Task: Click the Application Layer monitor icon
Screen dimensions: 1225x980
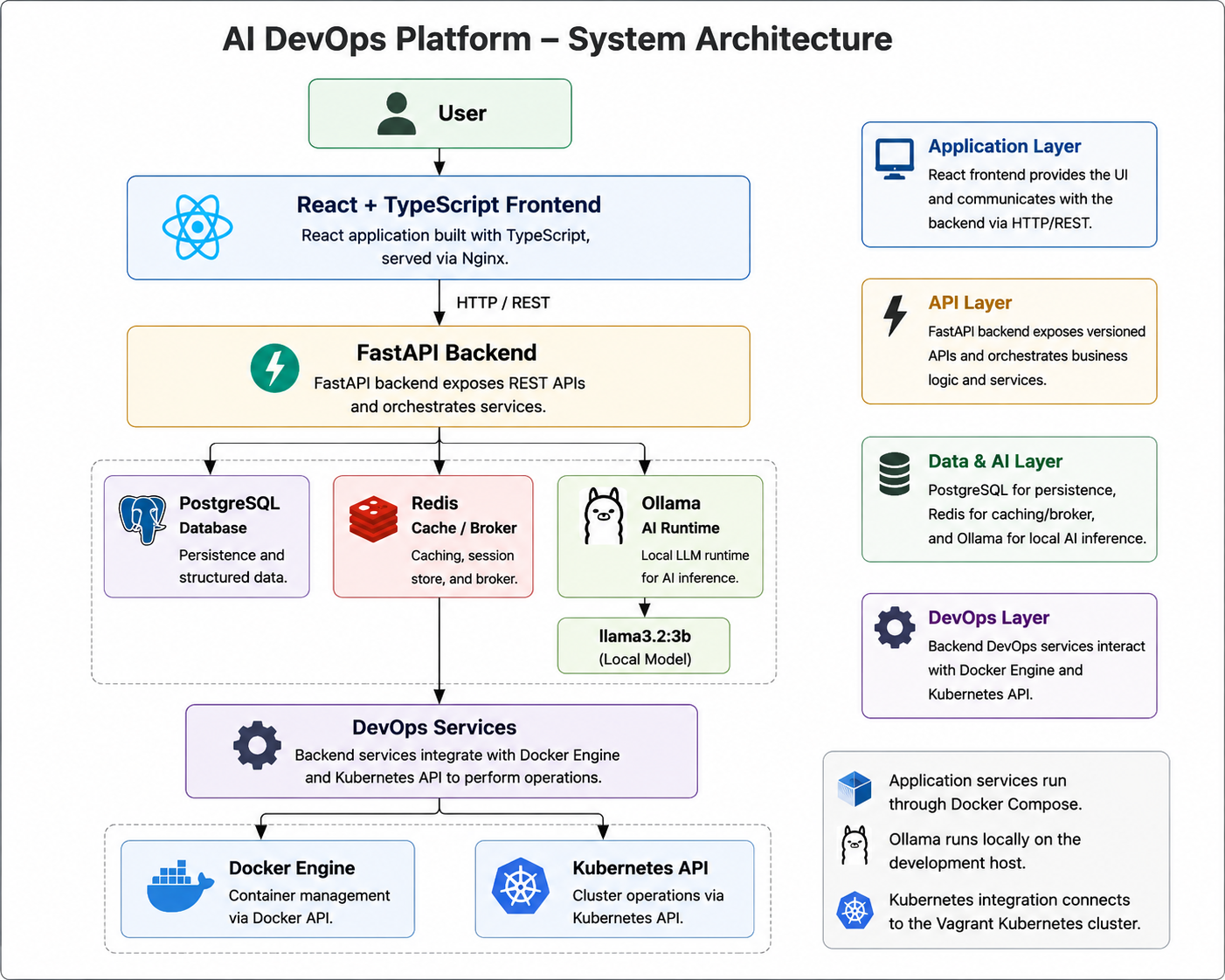Action: pyautogui.click(x=895, y=159)
